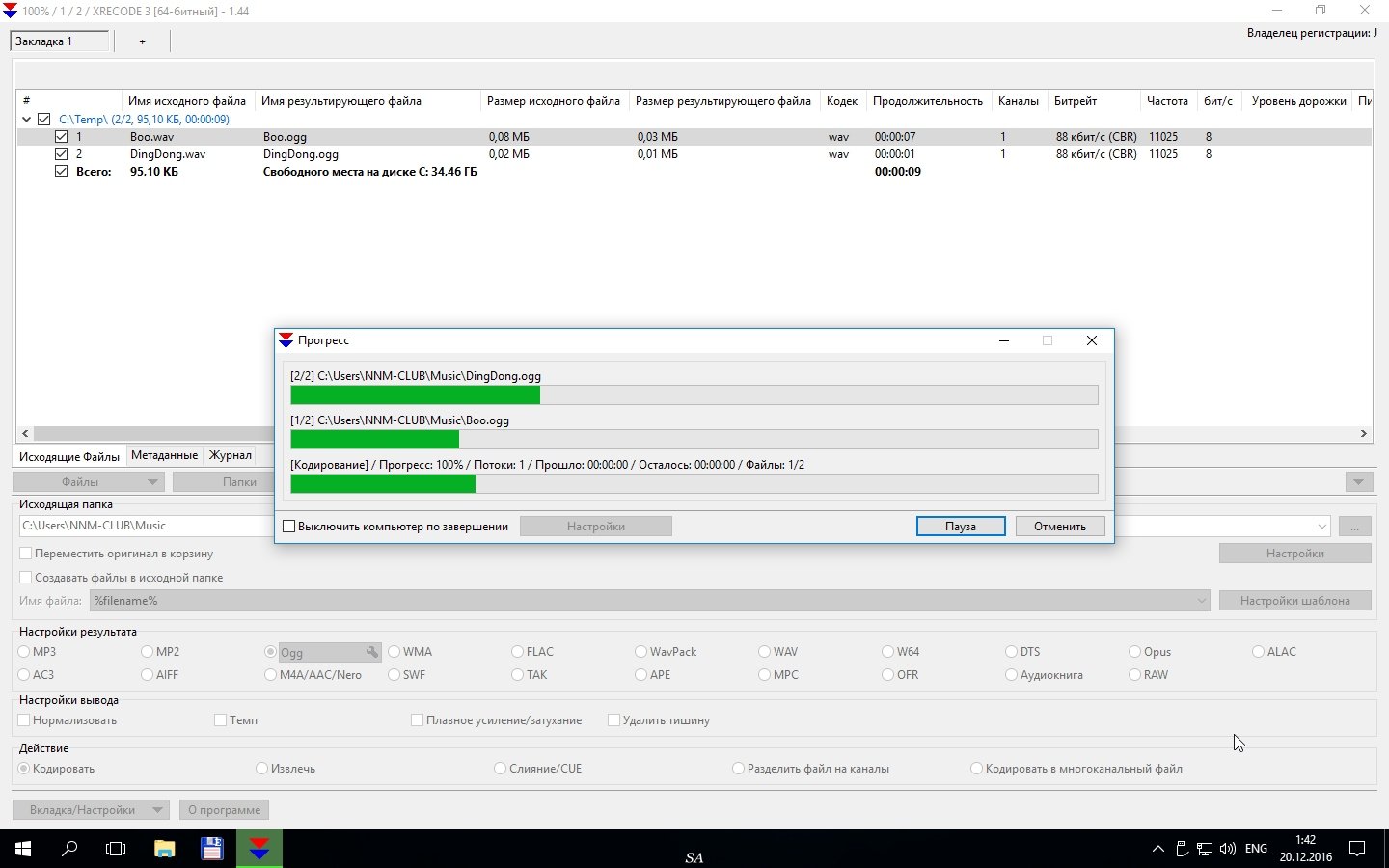This screenshot has width=1389, height=868.
Task: Open the volume speaker tray icon
Action: point(1227,849)
